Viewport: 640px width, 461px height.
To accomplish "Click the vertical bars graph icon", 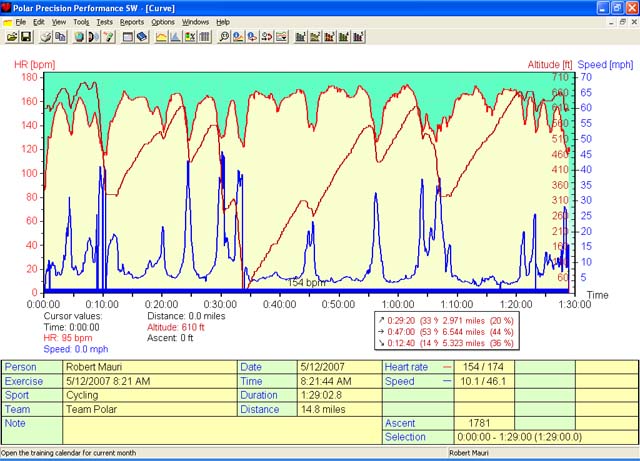I will (x=204, y=37).
